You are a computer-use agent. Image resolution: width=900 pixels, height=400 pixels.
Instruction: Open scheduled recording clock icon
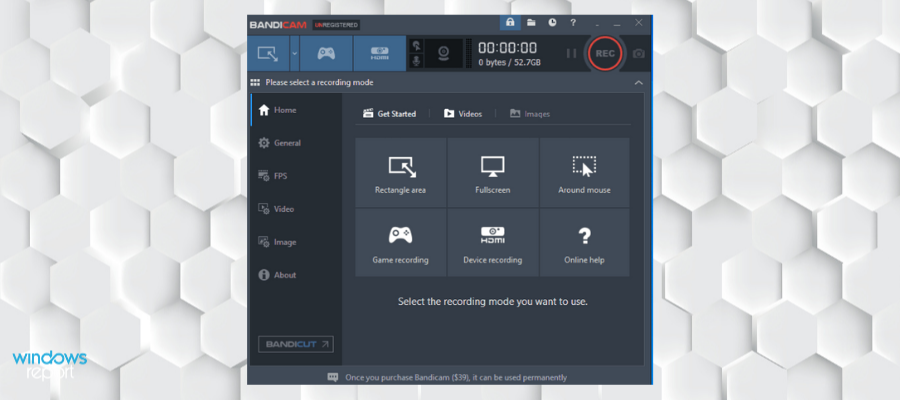pyautogui.click(x=552, y=22)
